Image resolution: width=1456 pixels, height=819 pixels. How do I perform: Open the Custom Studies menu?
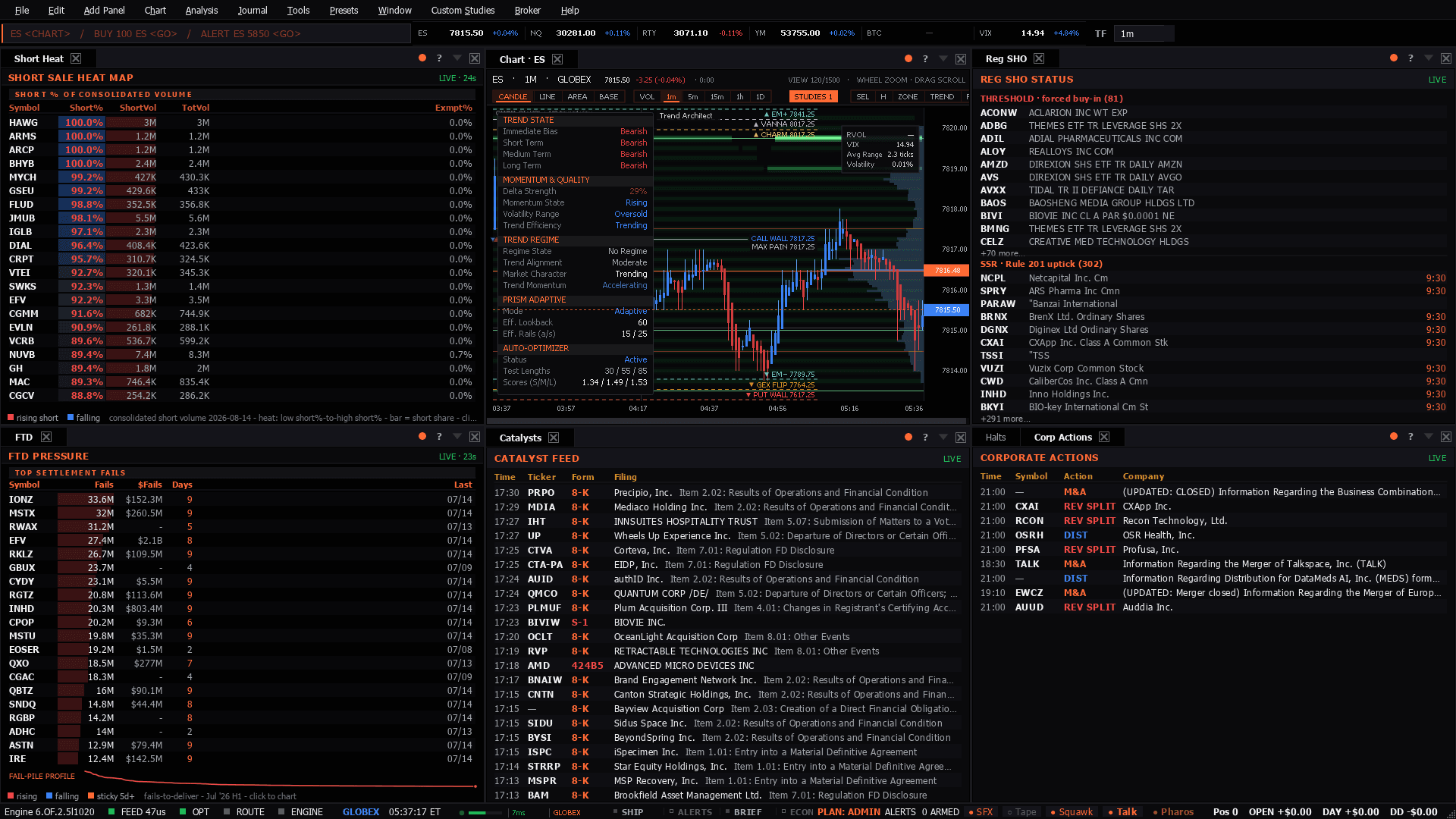pyautogui.click(x=463, y=10)
